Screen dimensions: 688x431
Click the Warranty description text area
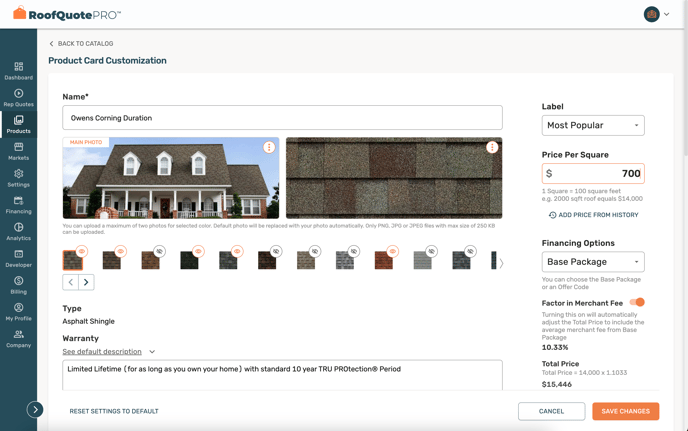tap(283, 375)
